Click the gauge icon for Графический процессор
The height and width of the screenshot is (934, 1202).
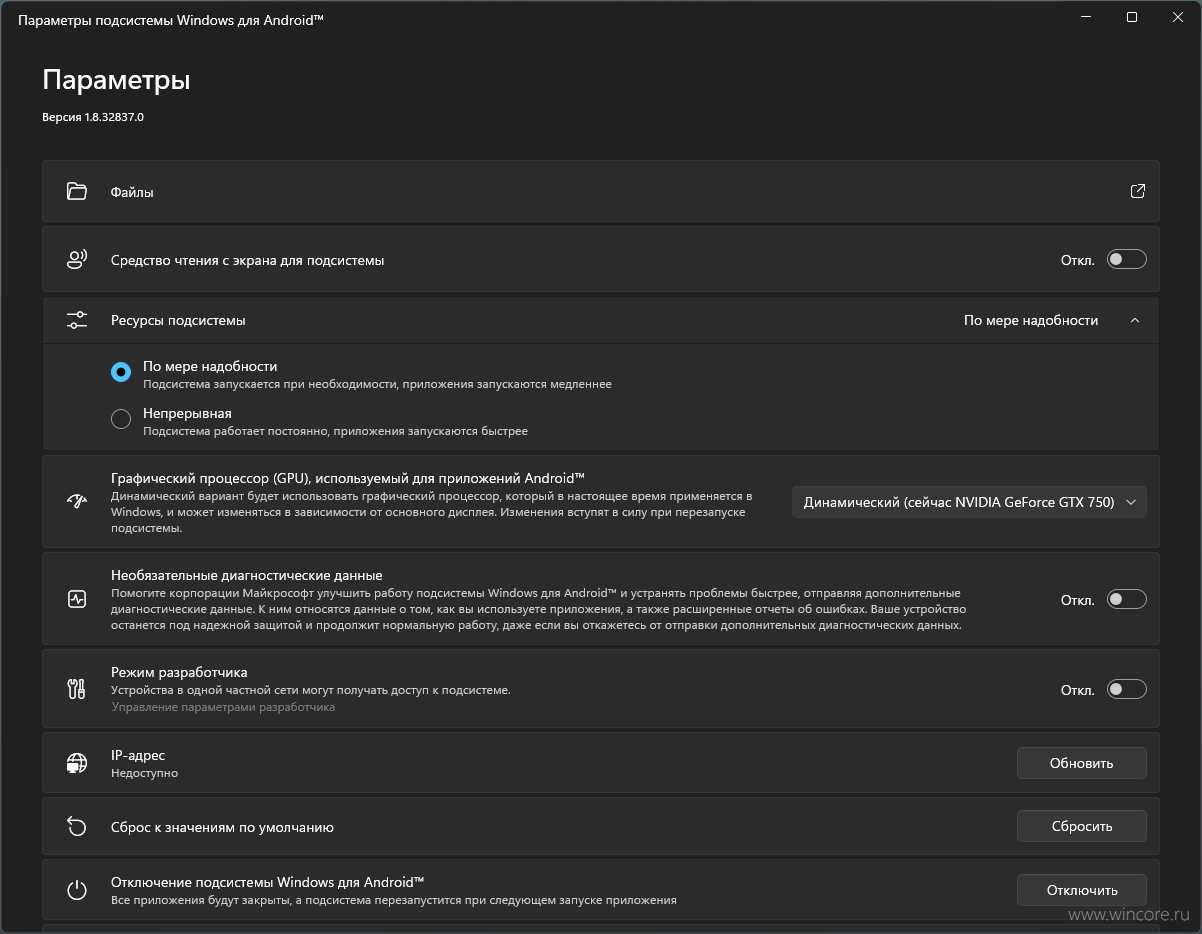click(77, 502)
